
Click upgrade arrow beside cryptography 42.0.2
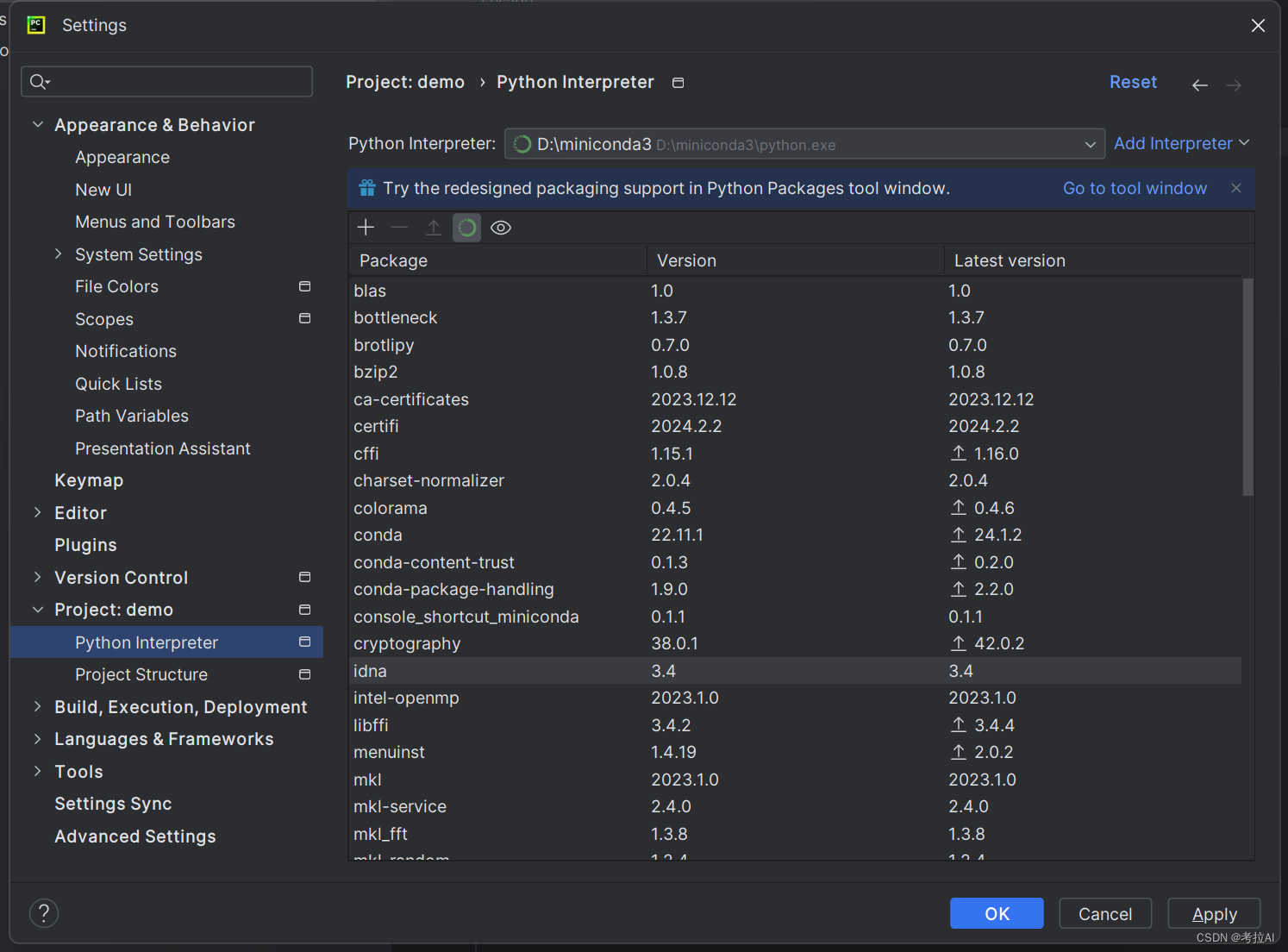point(959,643)
